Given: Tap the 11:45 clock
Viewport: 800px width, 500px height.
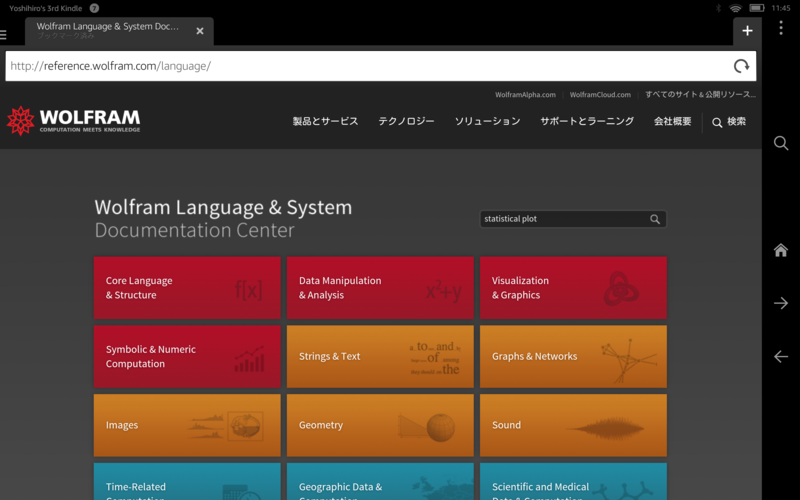Looking at the screenshot, I should (781, 8).
